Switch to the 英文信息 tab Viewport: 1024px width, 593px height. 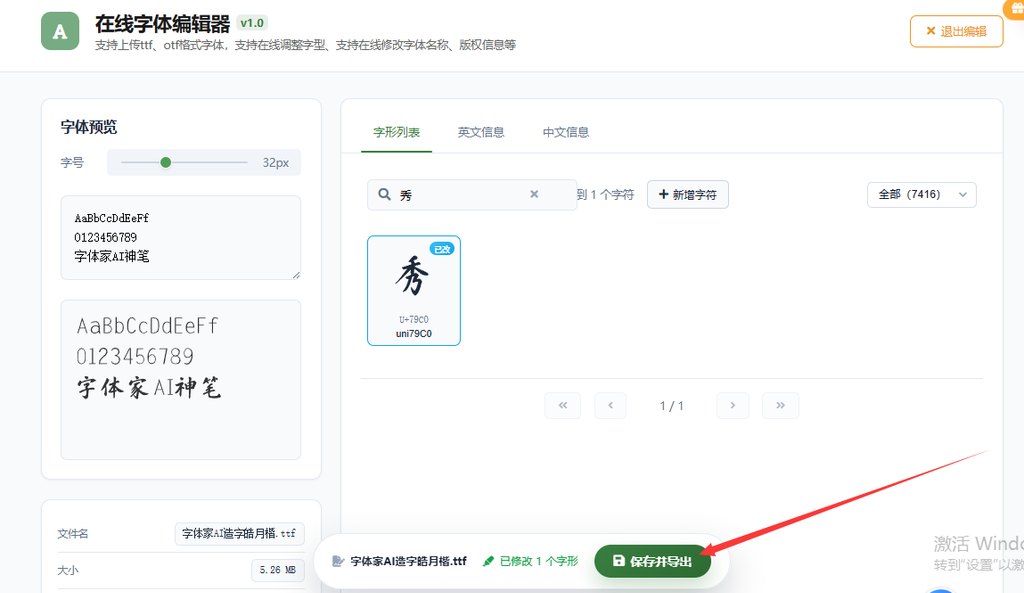pos(481,131)
